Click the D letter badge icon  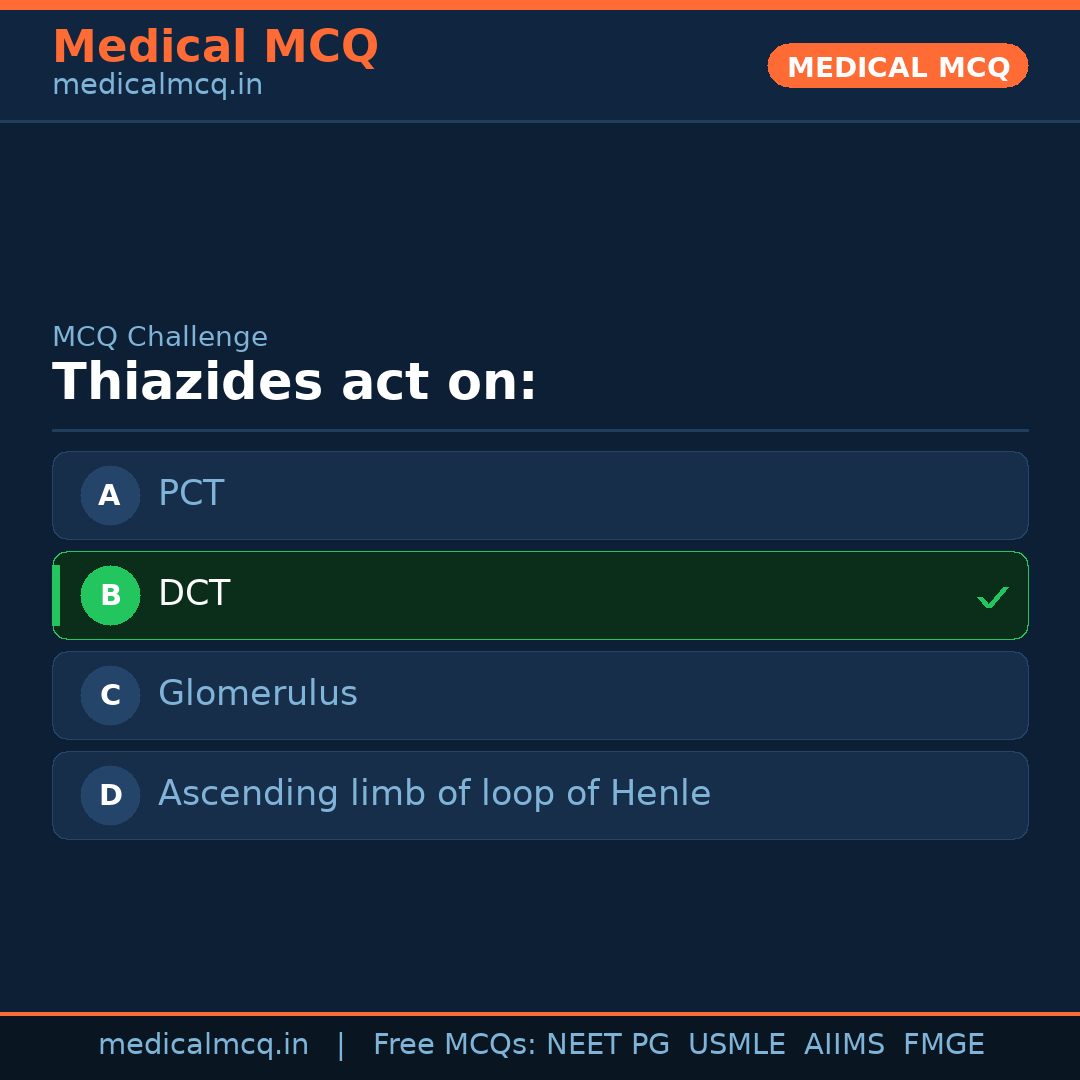110,795
